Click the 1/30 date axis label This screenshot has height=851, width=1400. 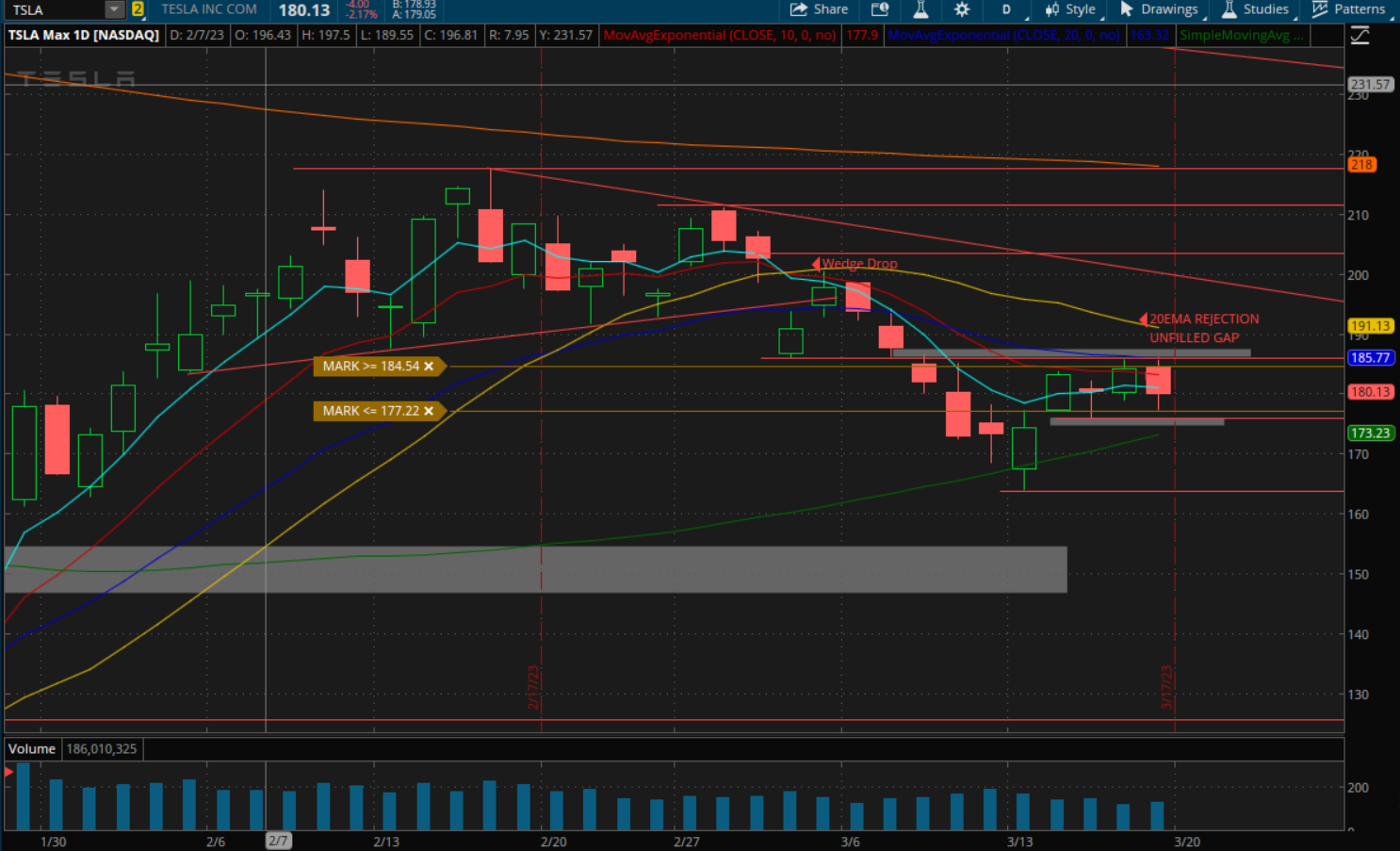(x=54, y=842)
